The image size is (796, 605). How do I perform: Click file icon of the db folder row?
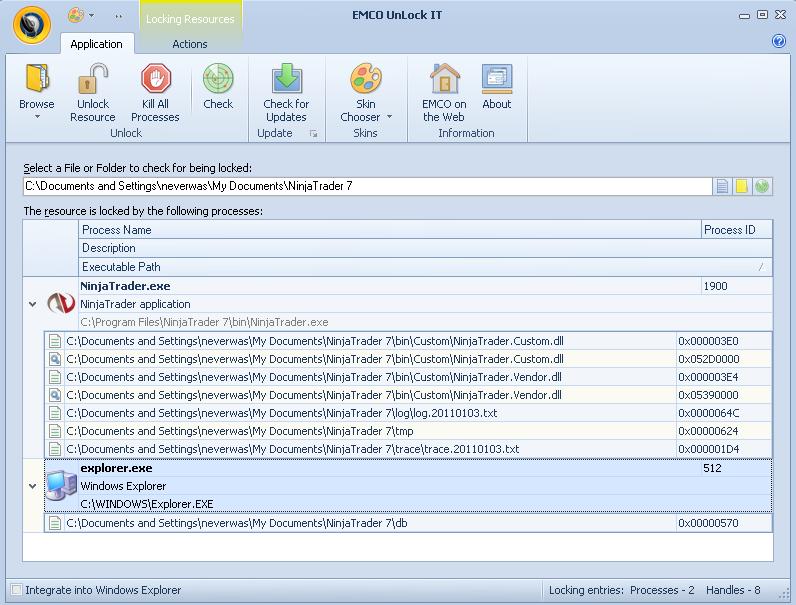coord(55,523)
